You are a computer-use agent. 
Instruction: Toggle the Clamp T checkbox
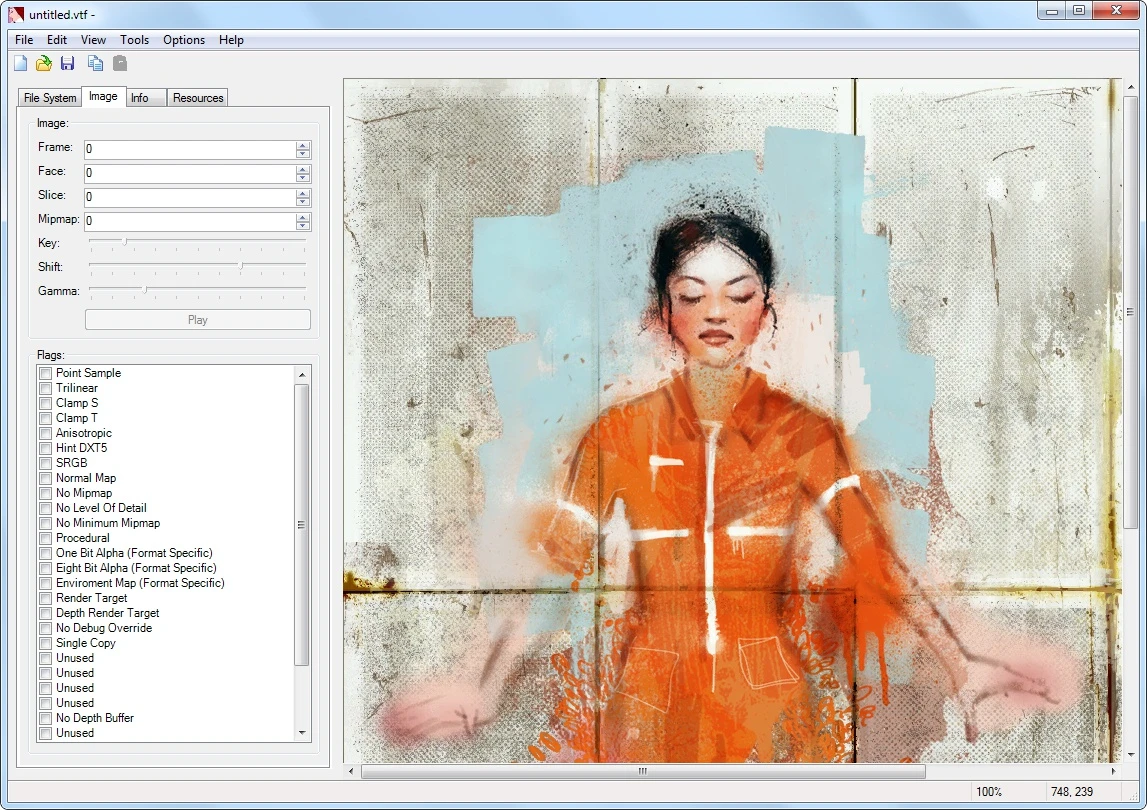coord(45,419)
